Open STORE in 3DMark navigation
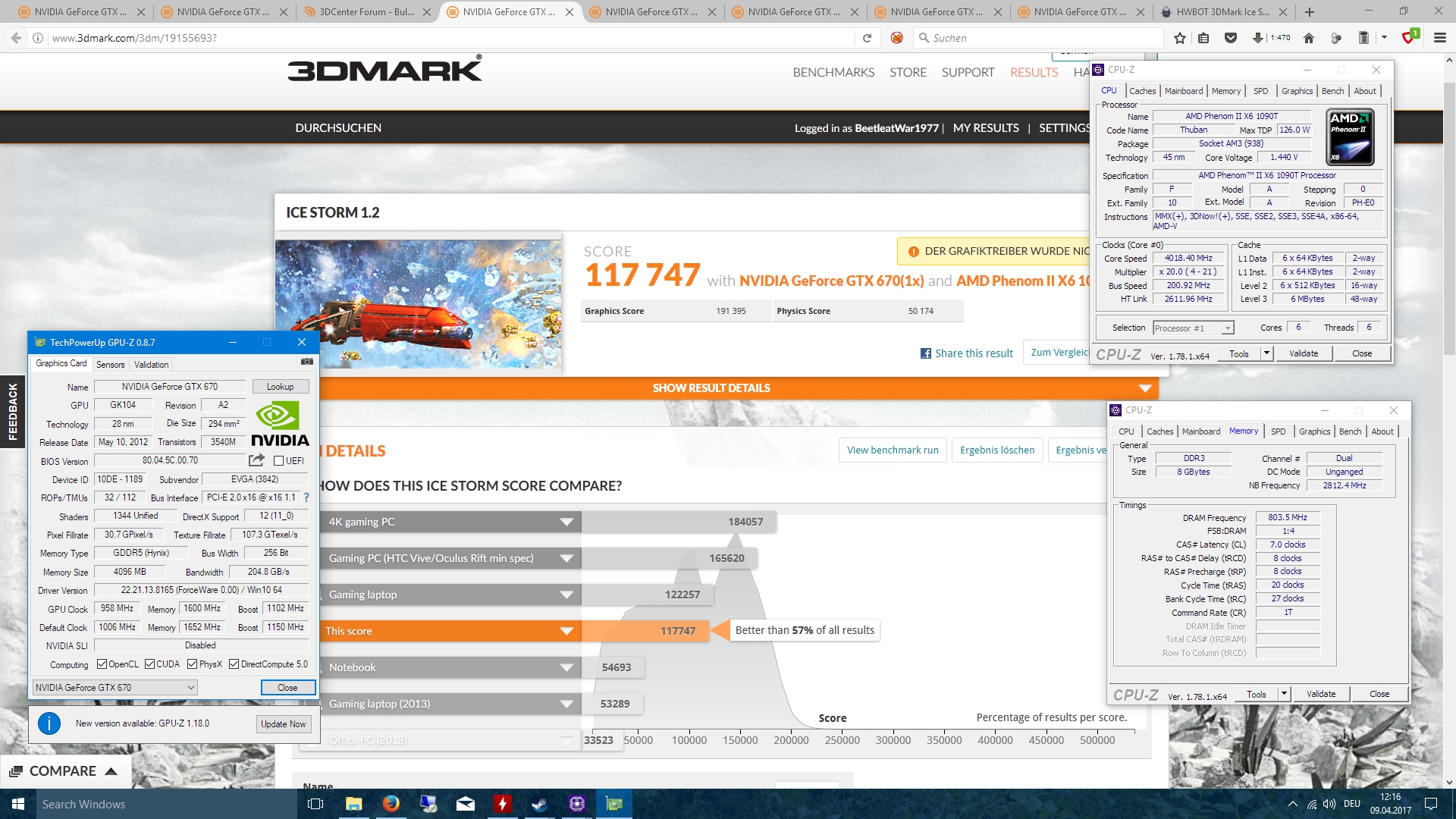Screen dimensions: 1456x819 908,72
